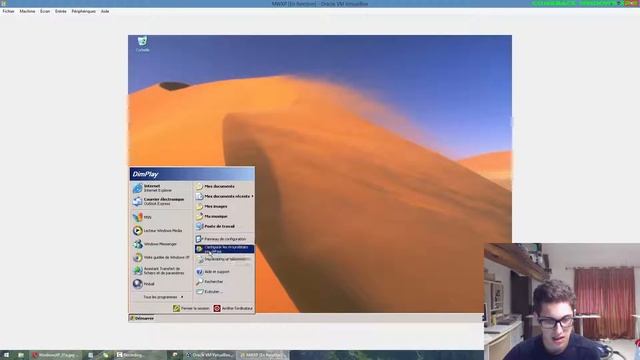Open the Exécuter run dialog

click(224, 292)
